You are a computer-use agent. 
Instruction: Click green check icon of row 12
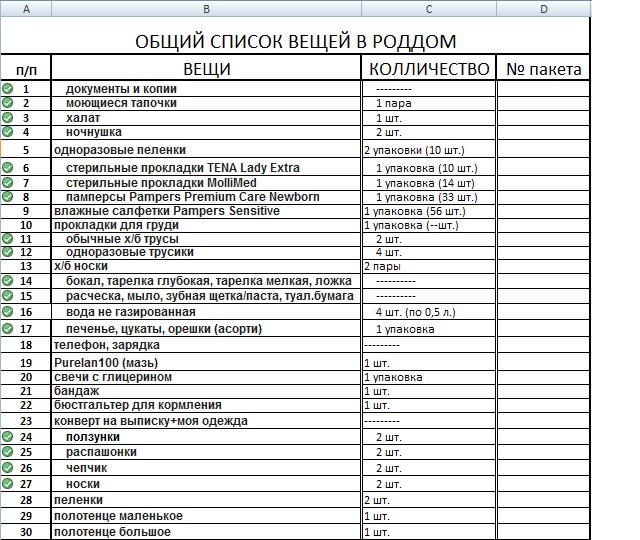(x=7, y=252)
